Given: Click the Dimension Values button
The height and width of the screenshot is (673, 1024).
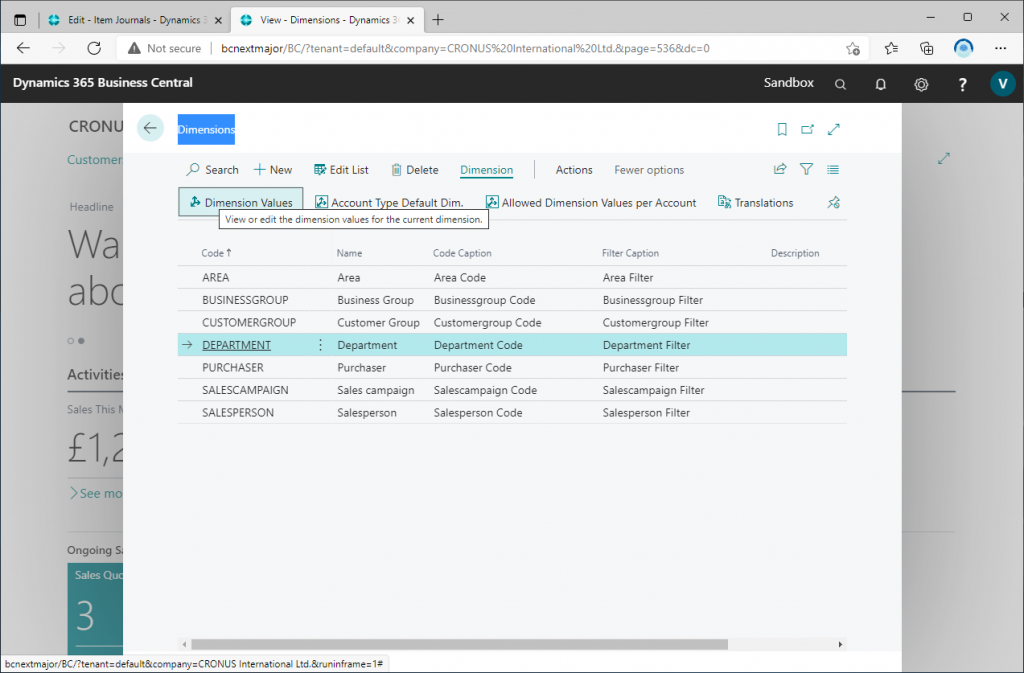Looking at the screenshot, I should (240, 203).
